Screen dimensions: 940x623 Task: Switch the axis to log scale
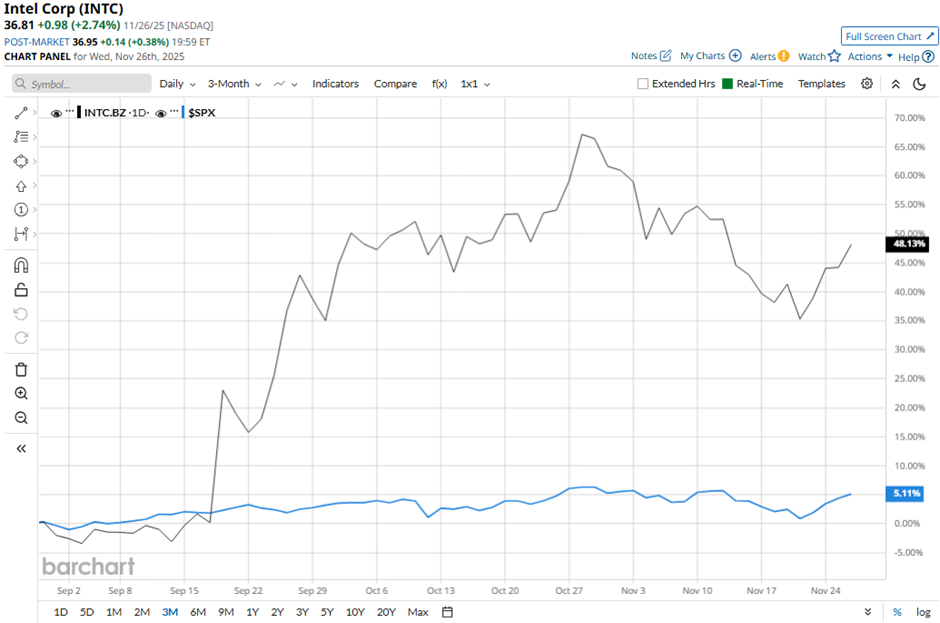(923, 612)
